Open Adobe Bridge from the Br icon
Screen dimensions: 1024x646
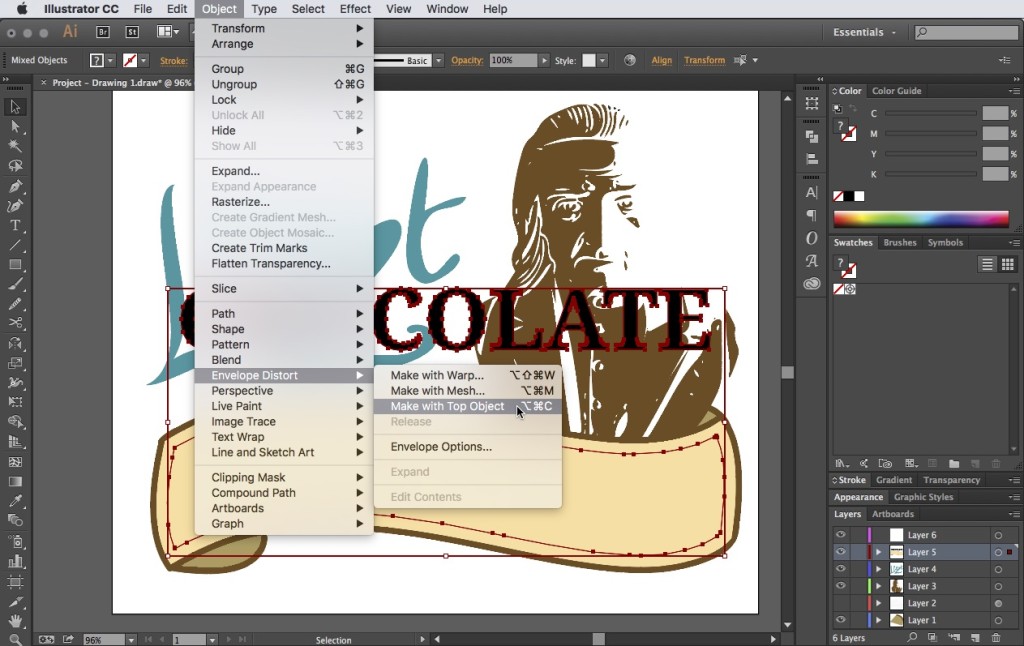pyautogui.click(x=103, y=31)
